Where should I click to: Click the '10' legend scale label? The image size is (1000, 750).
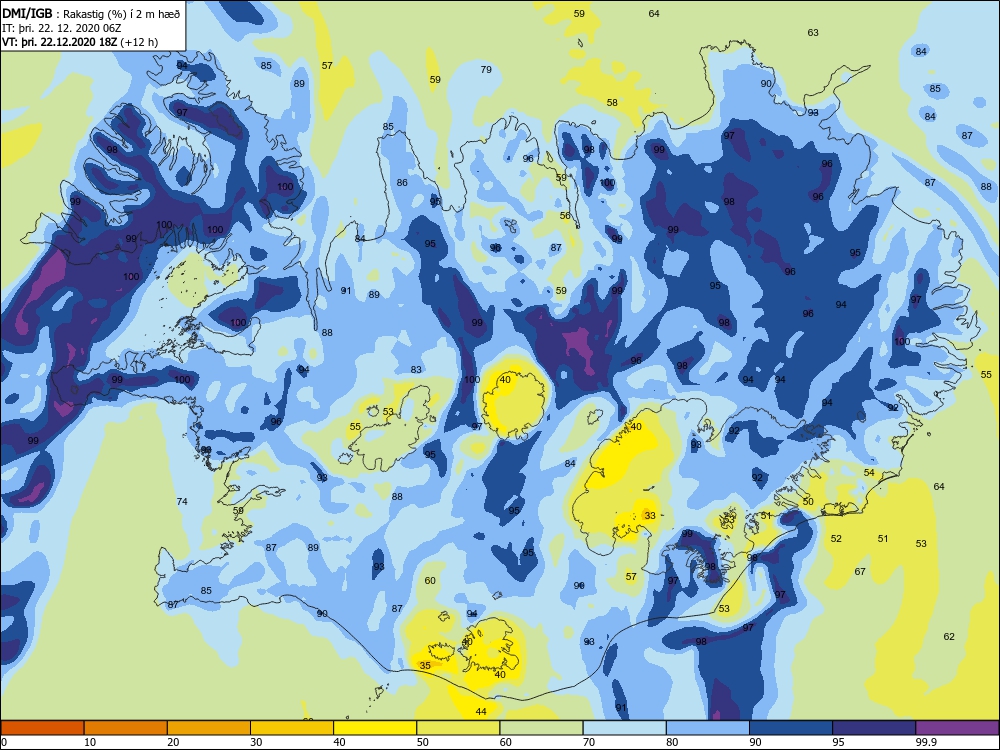(x=90, y=742)
